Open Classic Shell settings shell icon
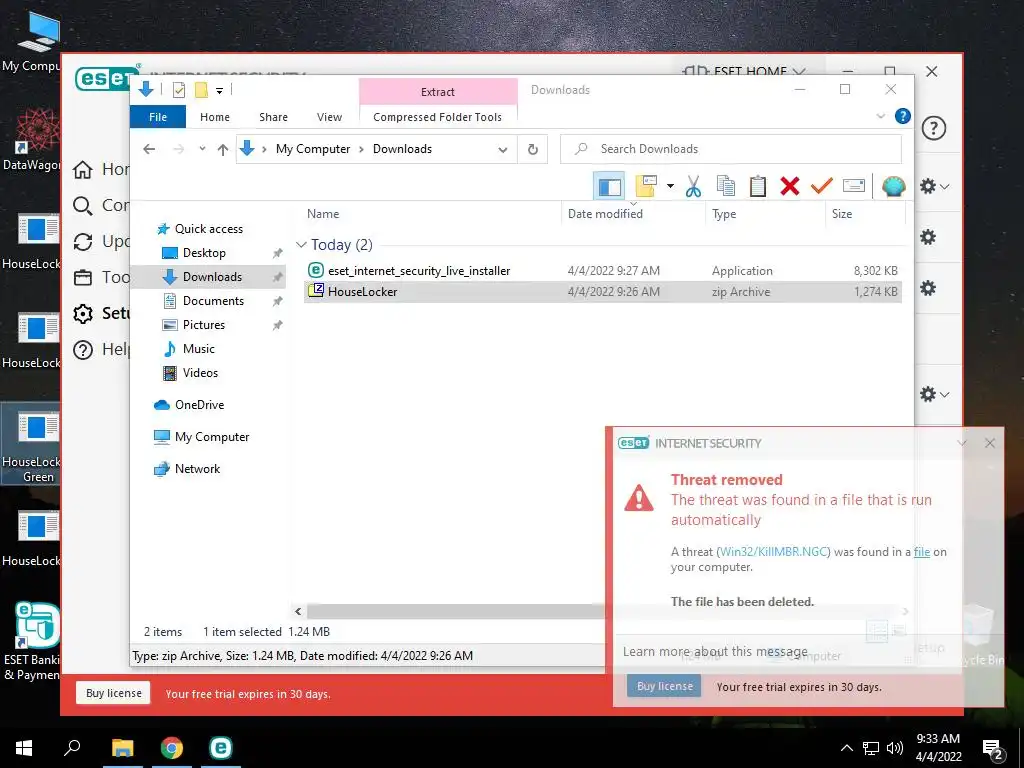Image resolution: width=1024 pixels, height=768 pixels. pos(893,186)
